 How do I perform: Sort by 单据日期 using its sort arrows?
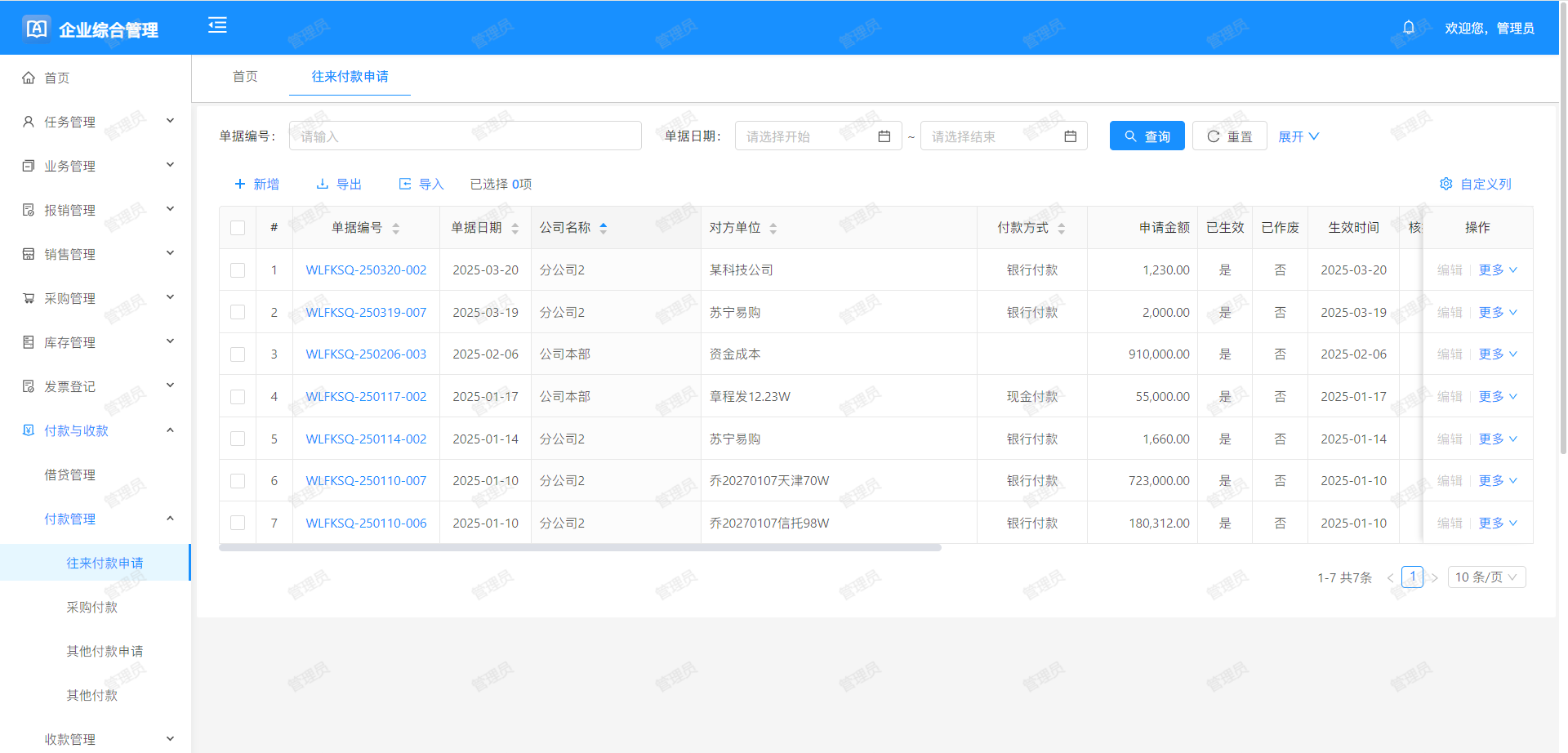515,229
